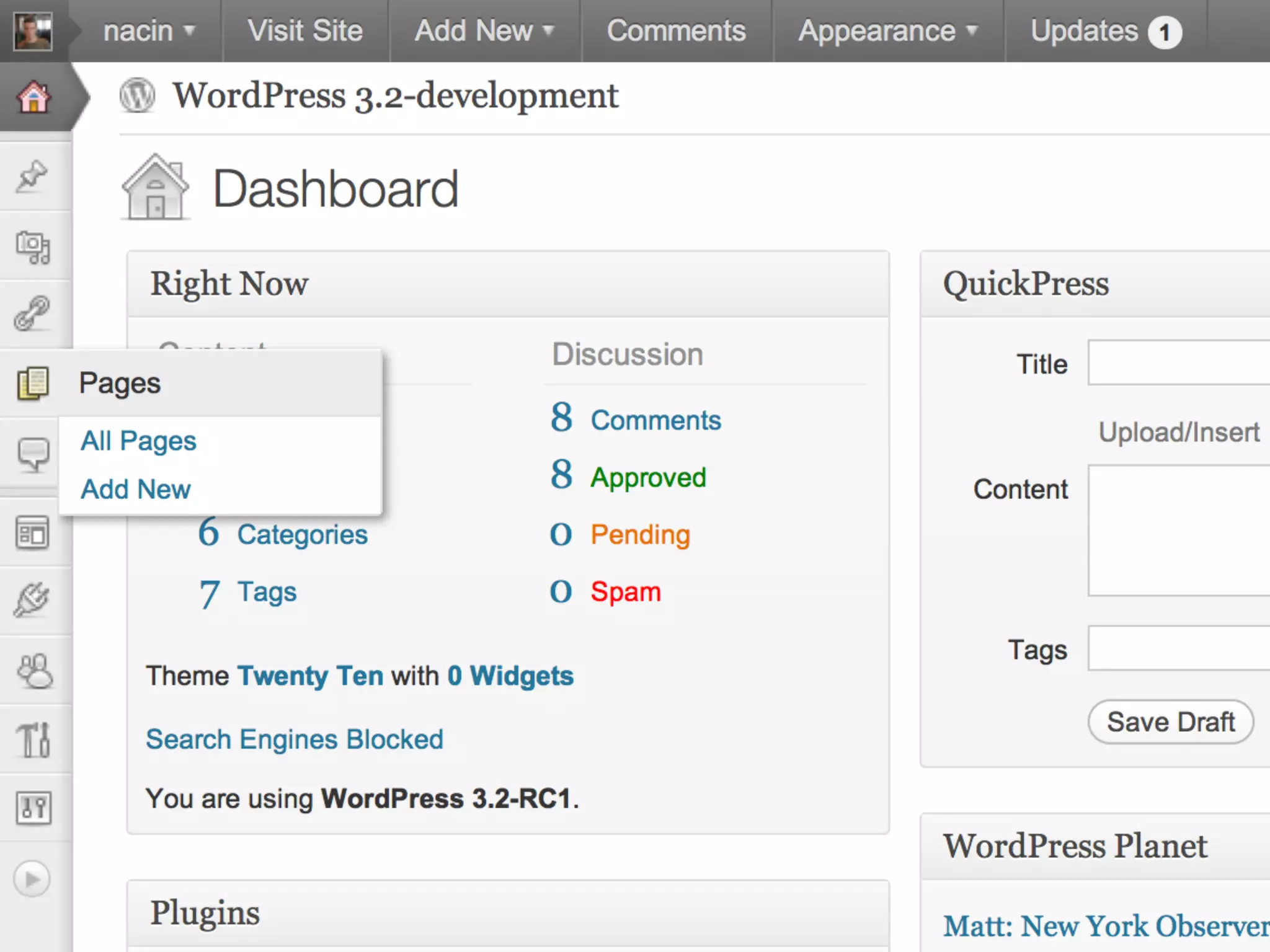Expand the collapsed sidebar menu arrow

(x=32, y=879)
